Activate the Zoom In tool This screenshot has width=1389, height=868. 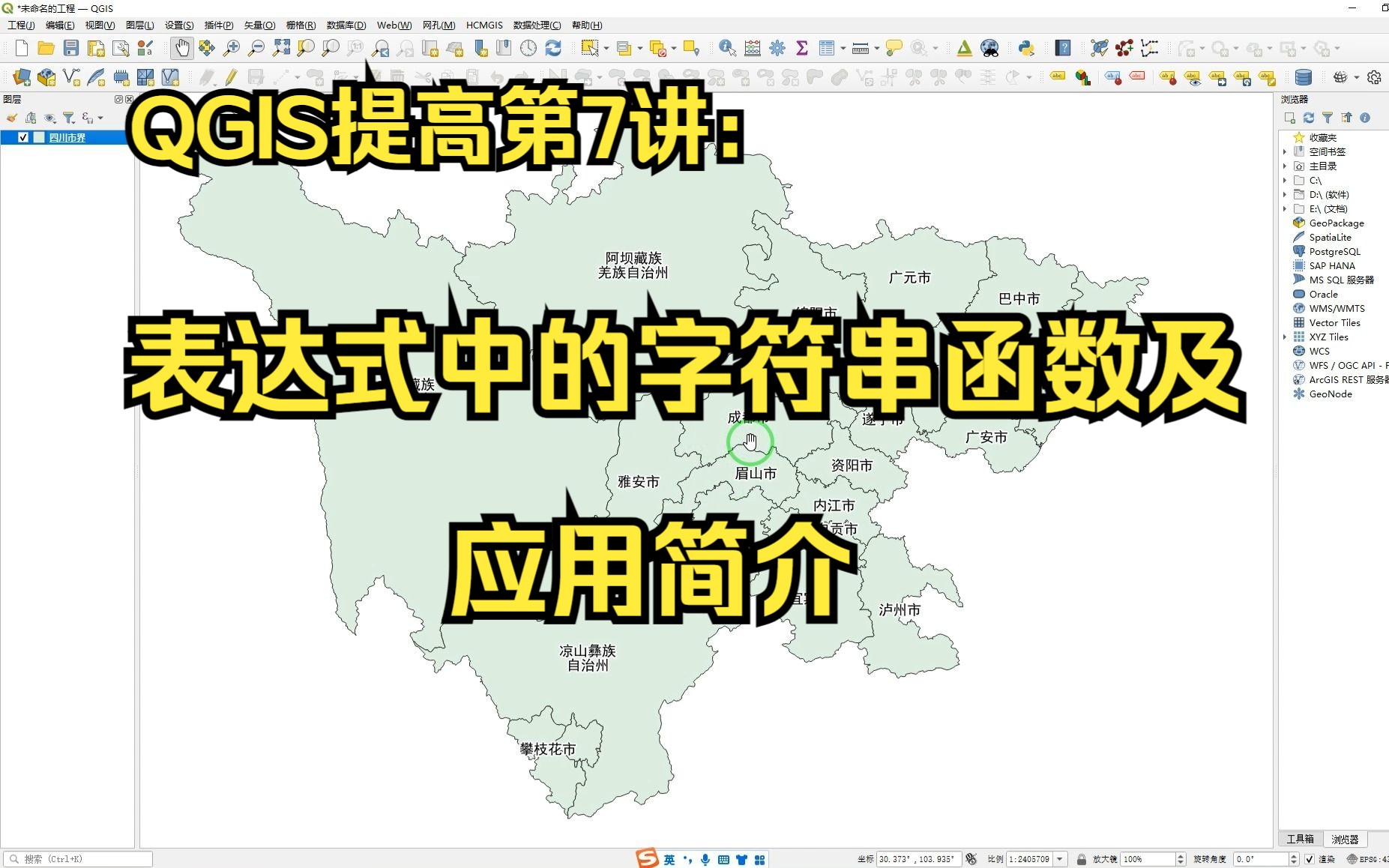(232, 48)
